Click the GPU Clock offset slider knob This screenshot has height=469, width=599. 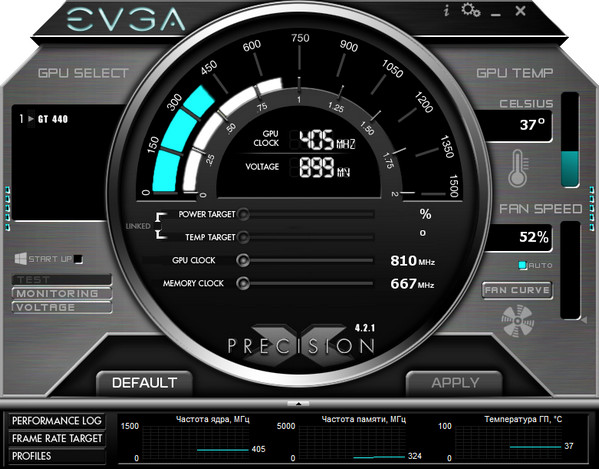(x=243, y=260)
